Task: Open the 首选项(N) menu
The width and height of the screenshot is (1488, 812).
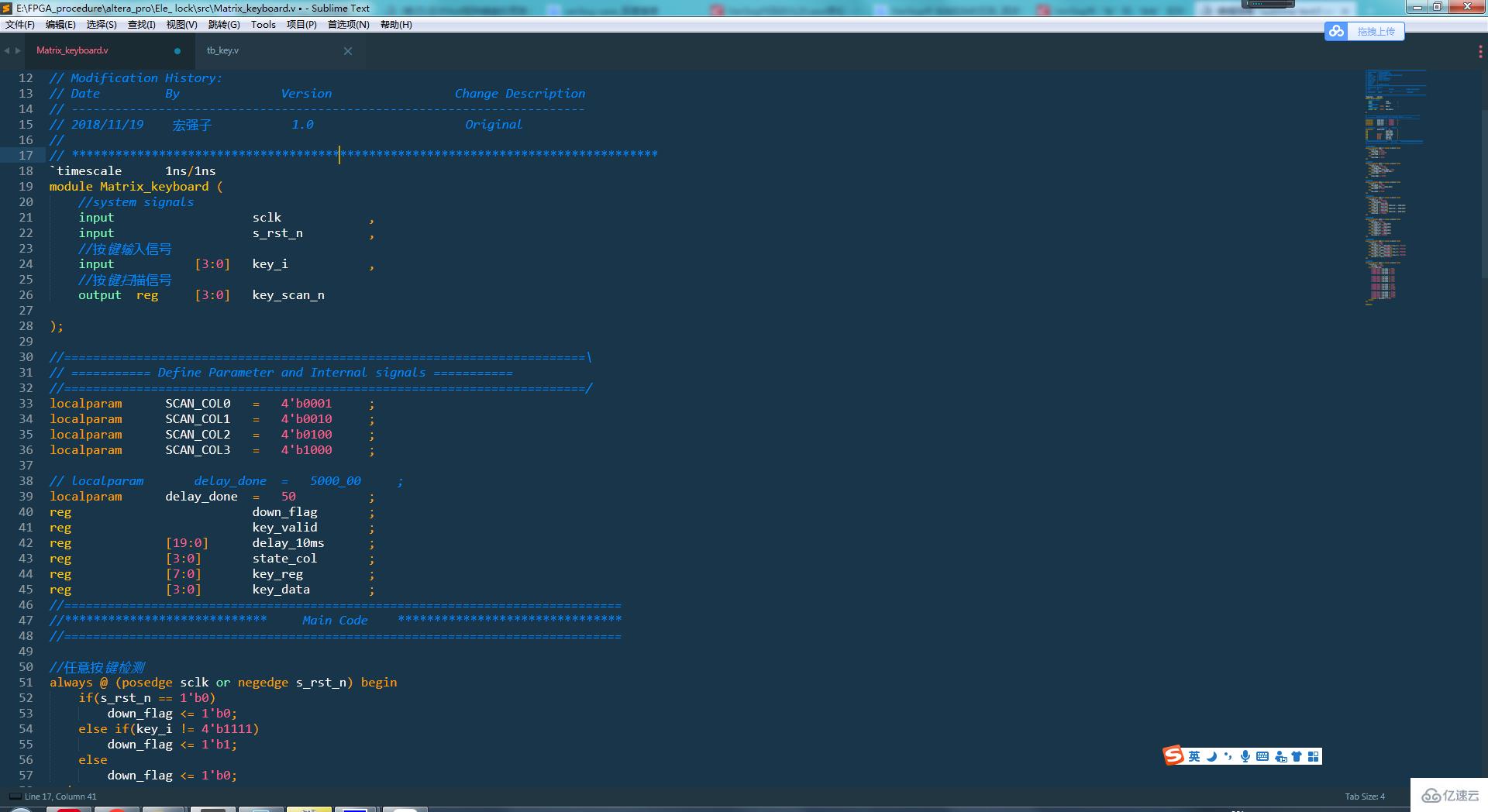Action: [349, 24]
